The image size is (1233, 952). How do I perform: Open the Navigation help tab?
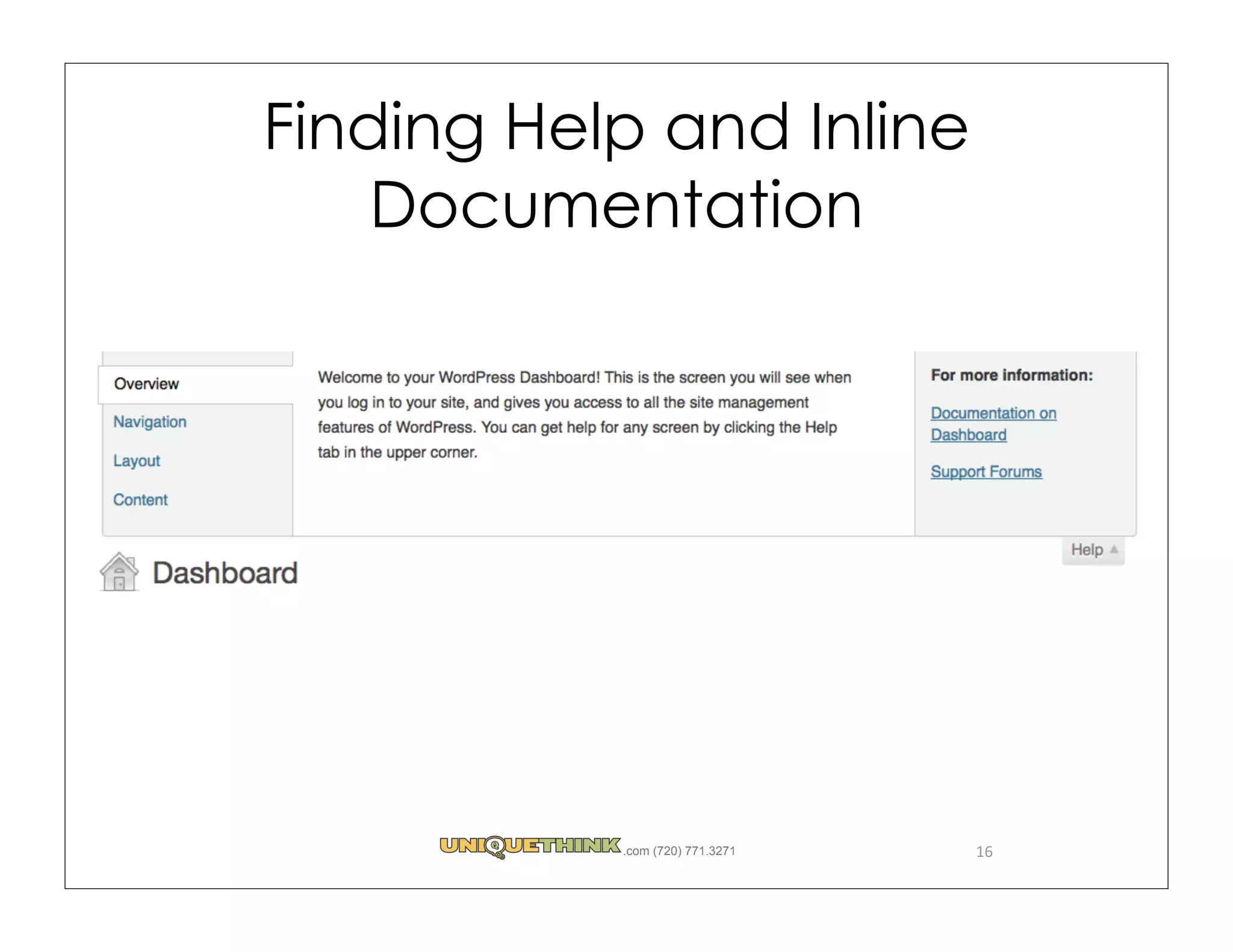pyautogui.click(x=150, y=422)
